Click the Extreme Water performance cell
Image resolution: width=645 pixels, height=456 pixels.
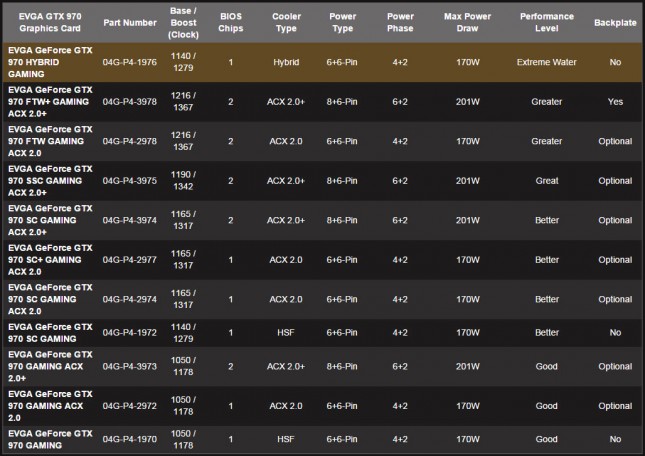pyautogui.click(x=546, y=62)
